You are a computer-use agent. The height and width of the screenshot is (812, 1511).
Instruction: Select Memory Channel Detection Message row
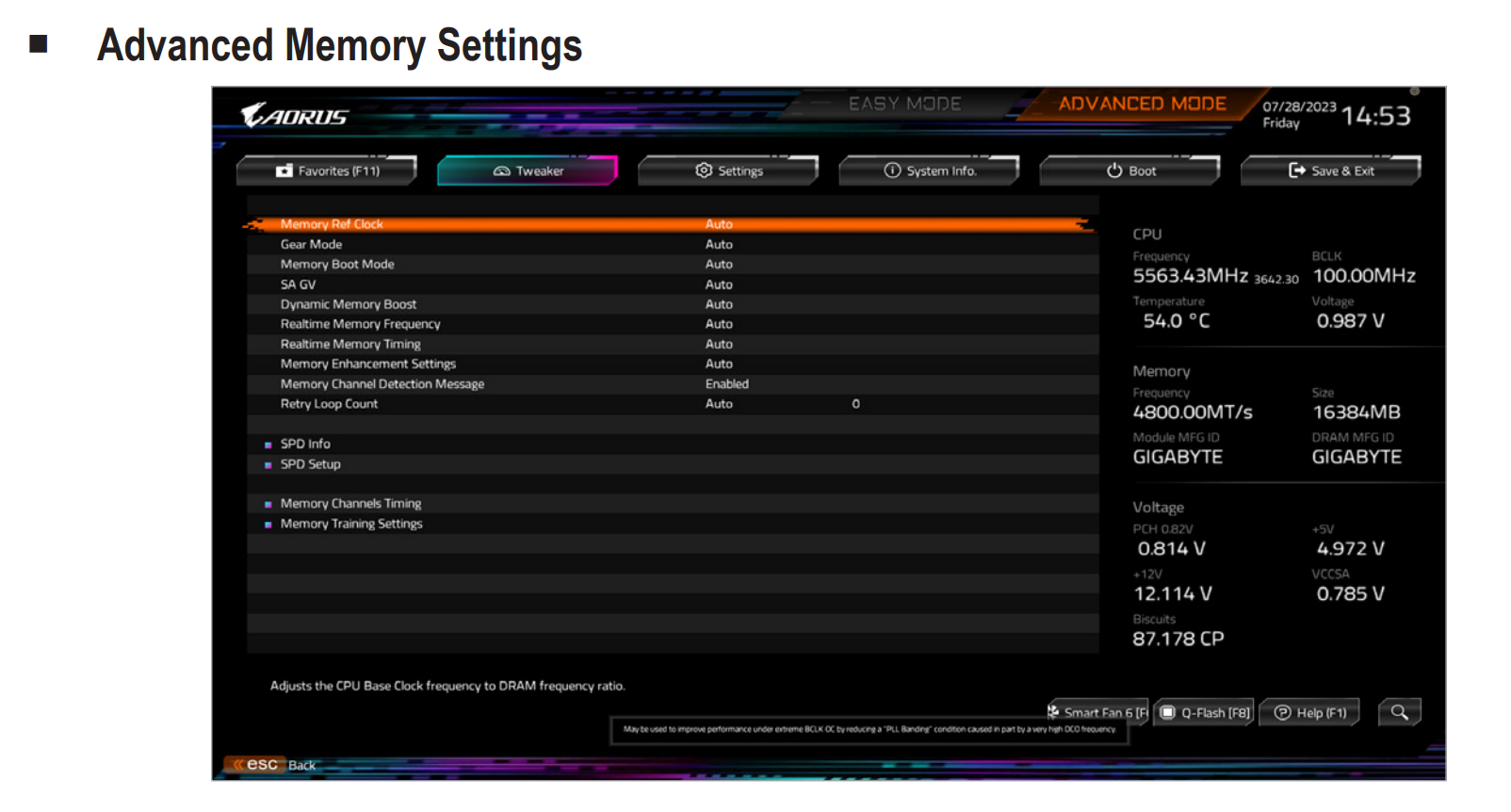[673, 383]
